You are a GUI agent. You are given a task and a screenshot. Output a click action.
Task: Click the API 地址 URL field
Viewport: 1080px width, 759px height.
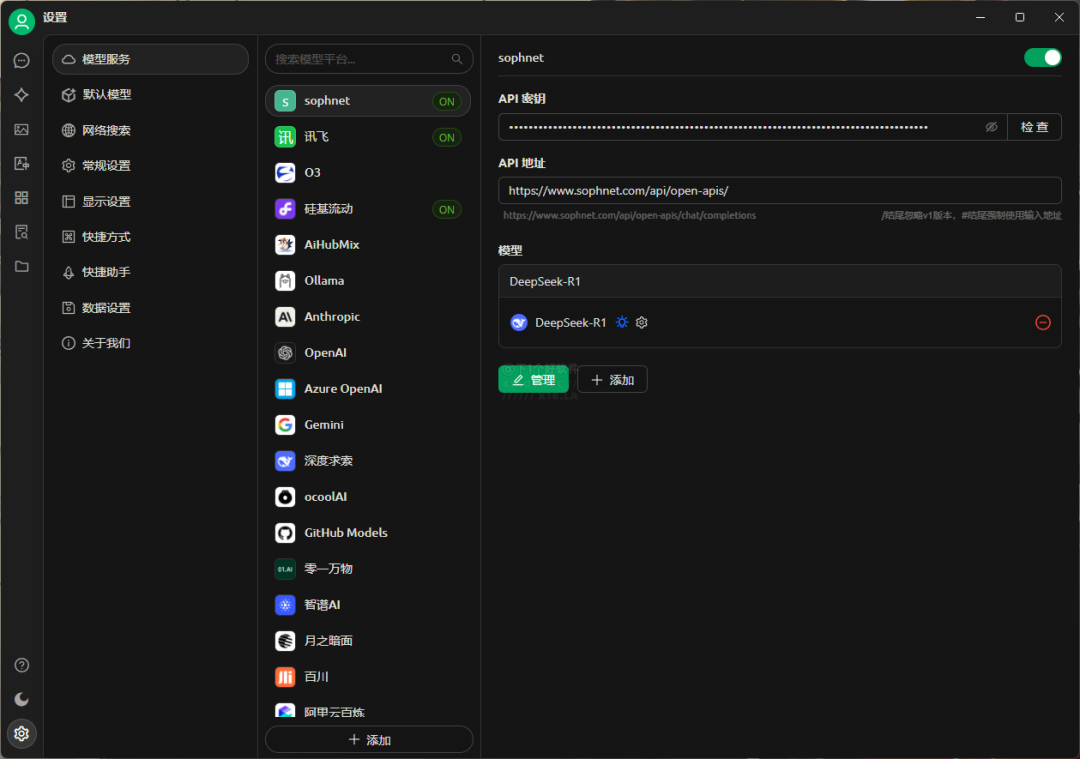point(780,191)
